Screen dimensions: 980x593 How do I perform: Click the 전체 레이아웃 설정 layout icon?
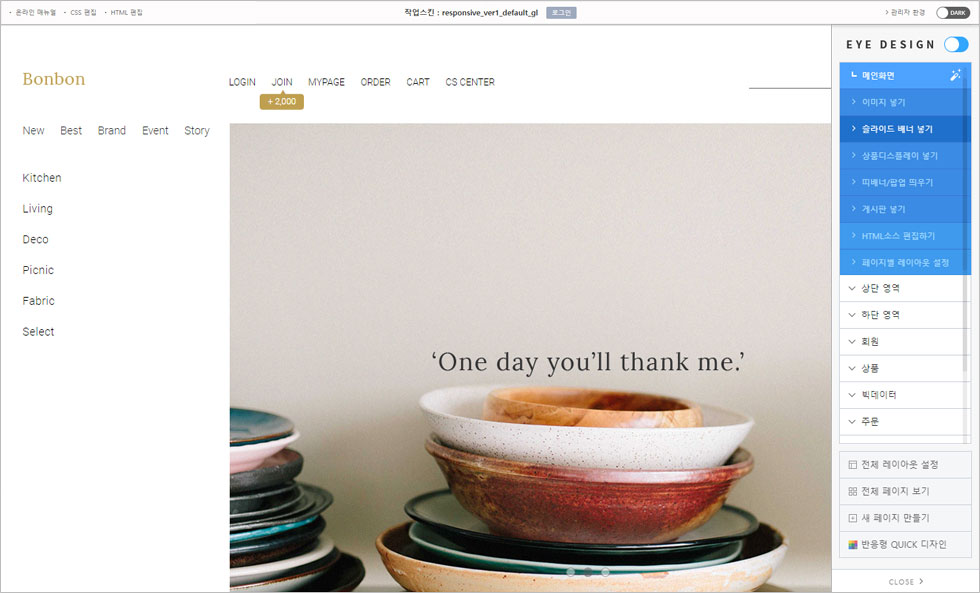852,465
